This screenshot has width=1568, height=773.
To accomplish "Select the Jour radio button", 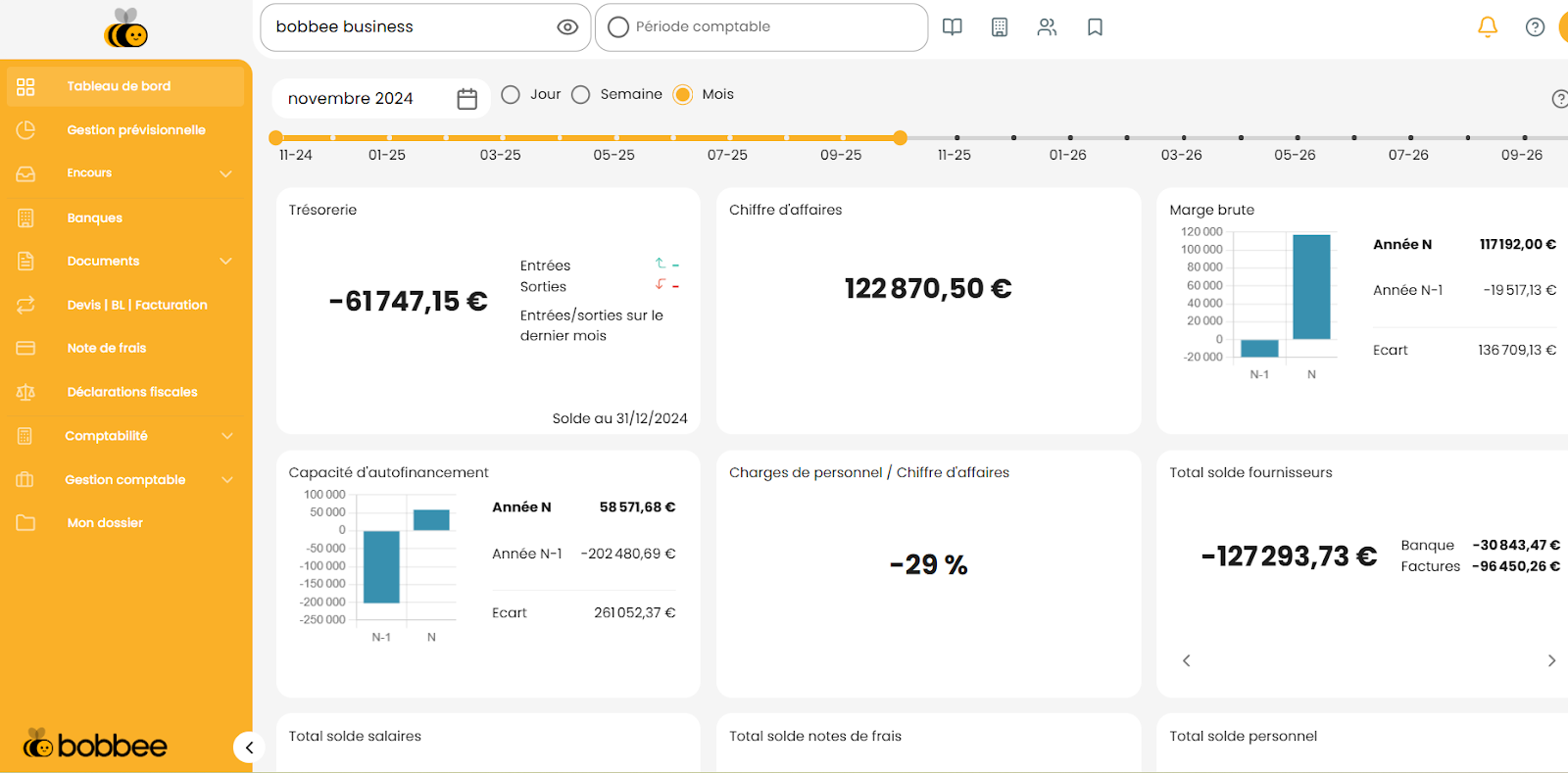I will pos(511,95).
